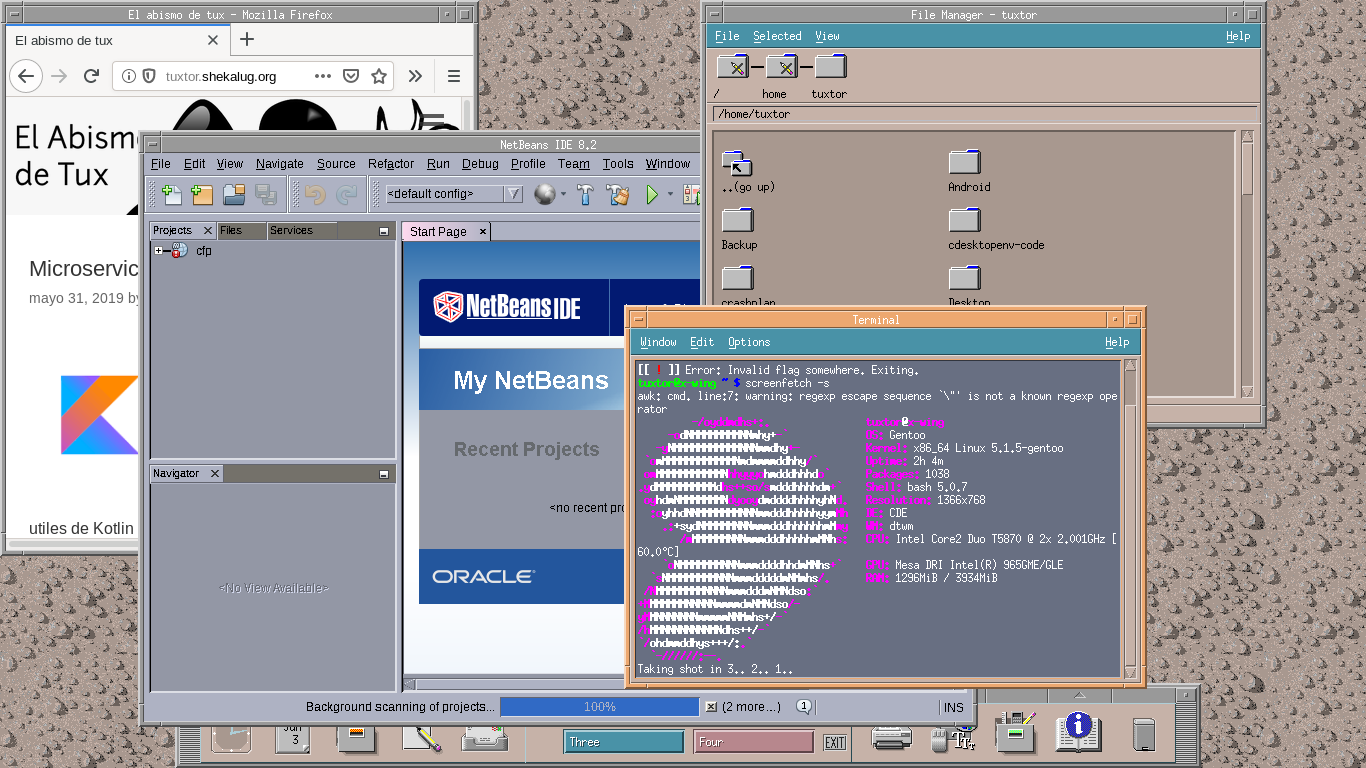
Task: Open the page actions three-dot menu in Firefox
Action: tap(323, 76)
